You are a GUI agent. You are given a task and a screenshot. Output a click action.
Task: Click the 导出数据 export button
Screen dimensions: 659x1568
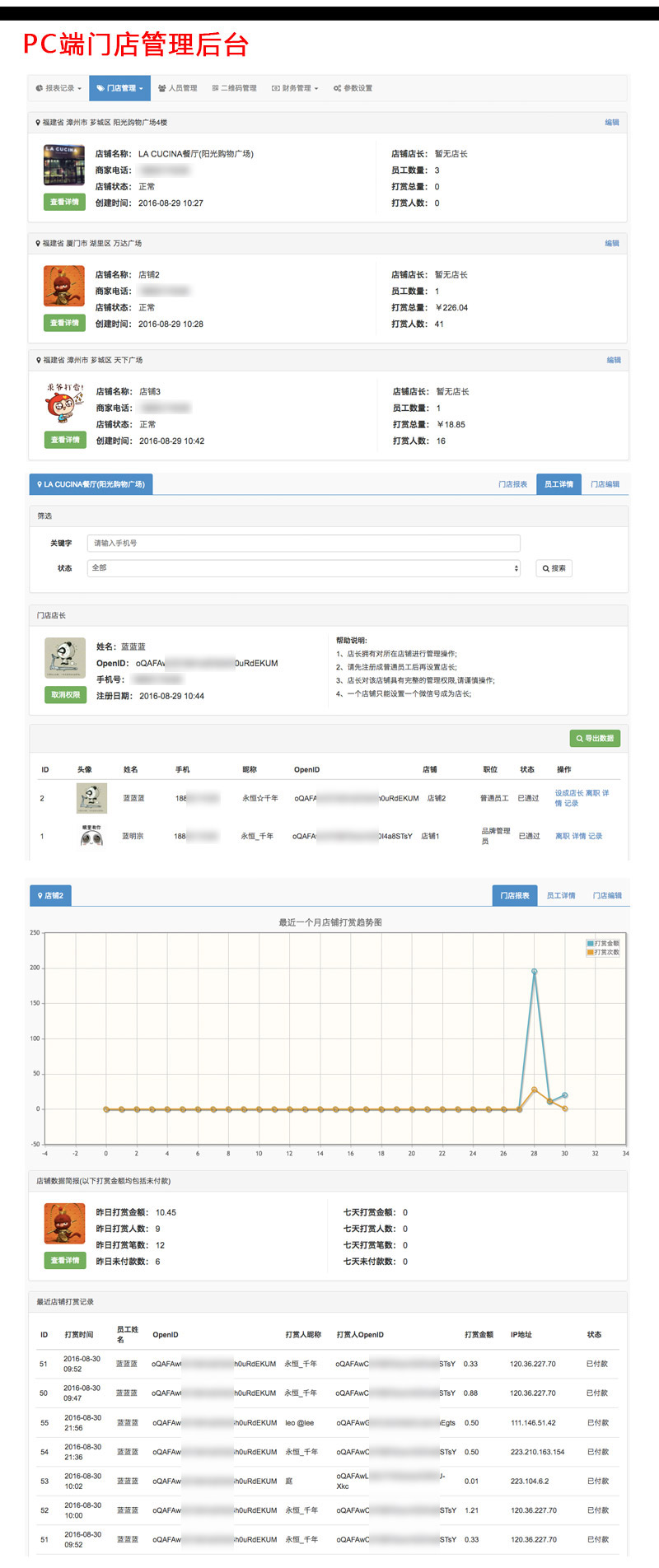pyautogui.click(x=595, y=739)
